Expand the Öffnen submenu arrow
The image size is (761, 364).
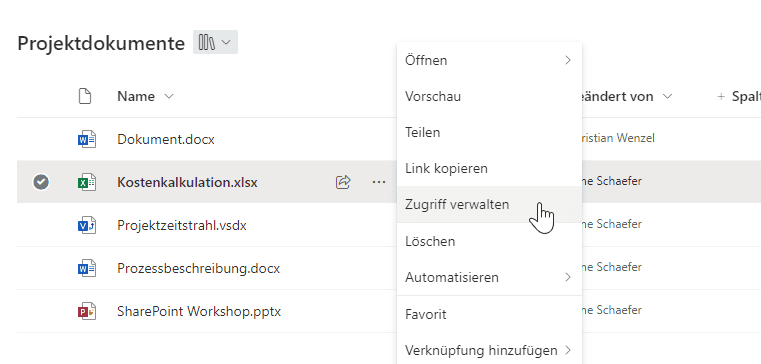(x=568, y=60)
